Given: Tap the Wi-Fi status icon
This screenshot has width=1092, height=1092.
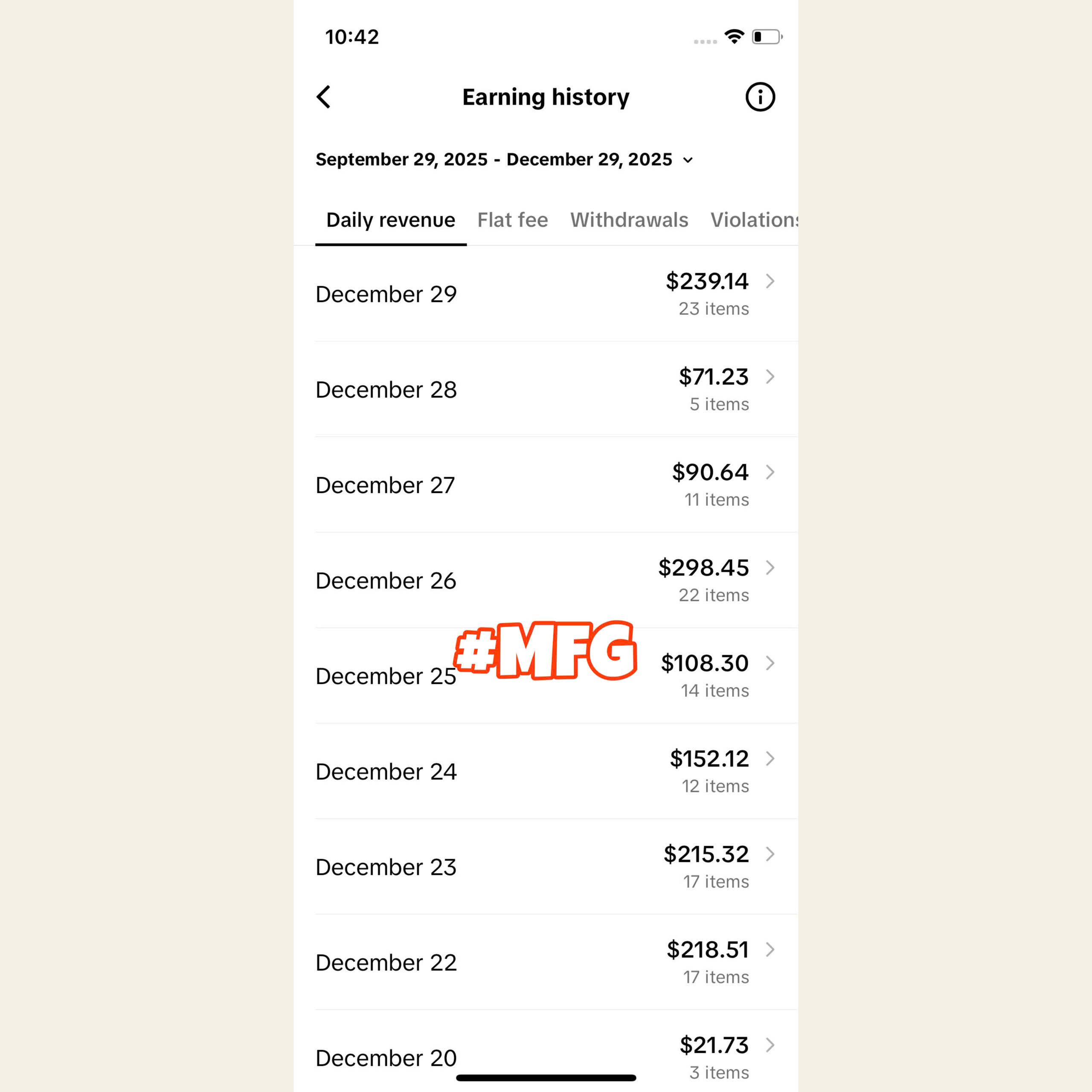Looking at the screenshot, I should pos(734,37).
